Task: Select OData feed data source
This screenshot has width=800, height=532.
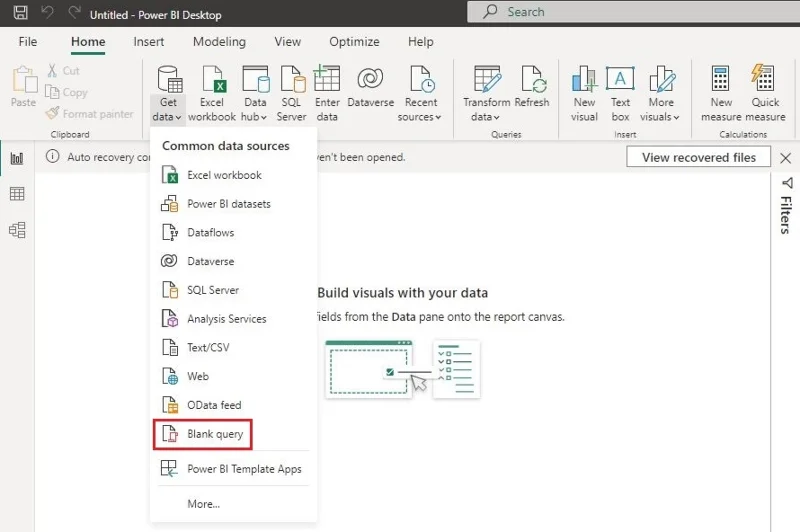Action: pos(234,405)
